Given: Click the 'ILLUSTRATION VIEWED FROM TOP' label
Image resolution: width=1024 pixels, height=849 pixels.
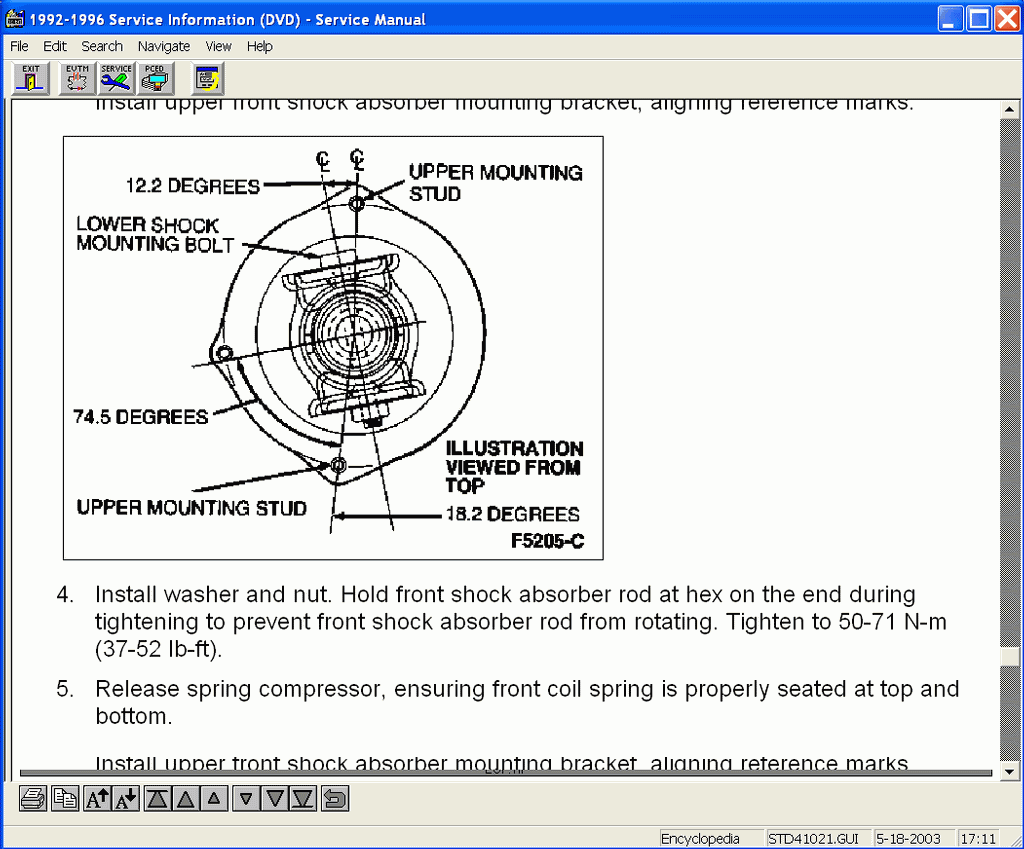Looking at the screenshot, I should pos(515,467).
